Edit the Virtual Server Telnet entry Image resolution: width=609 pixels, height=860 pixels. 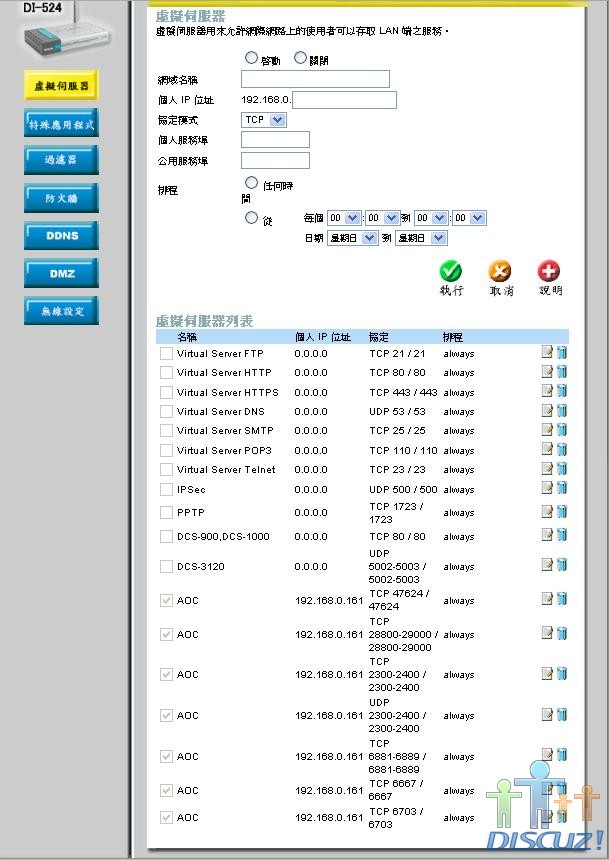coord(547,468)
